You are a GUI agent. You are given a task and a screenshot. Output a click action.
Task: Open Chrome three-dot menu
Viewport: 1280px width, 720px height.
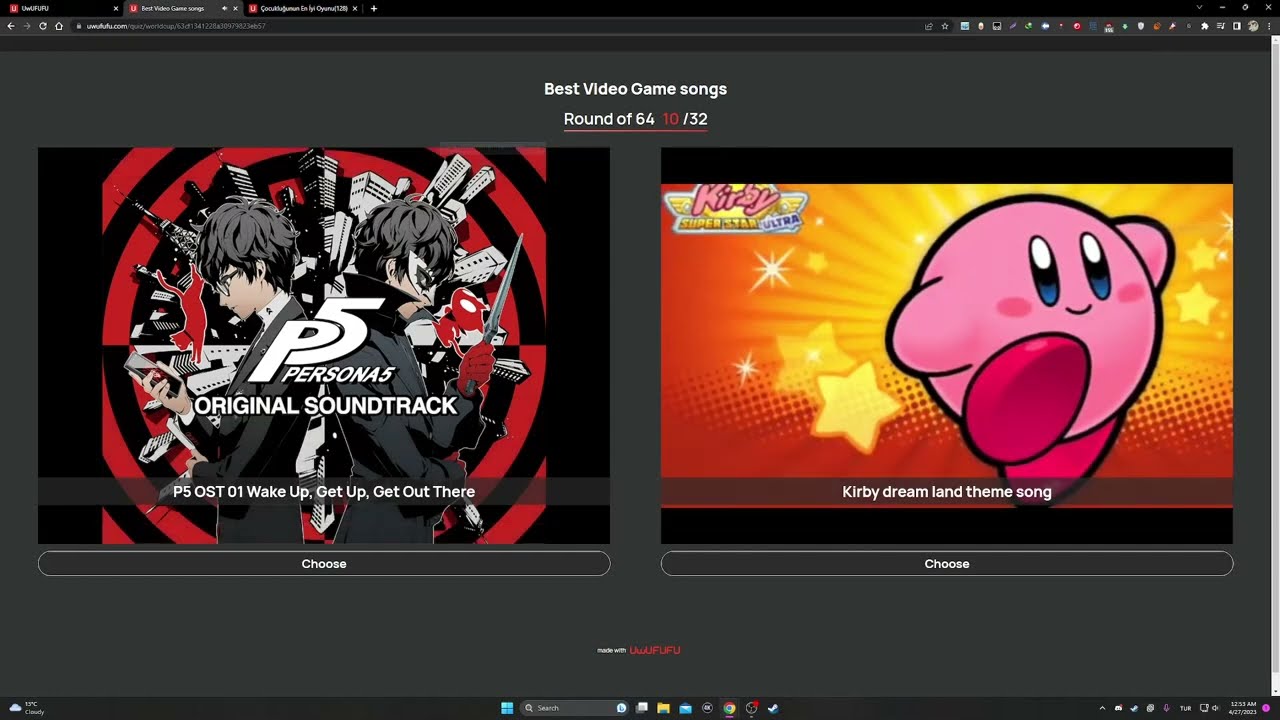tap(1269, 26)
